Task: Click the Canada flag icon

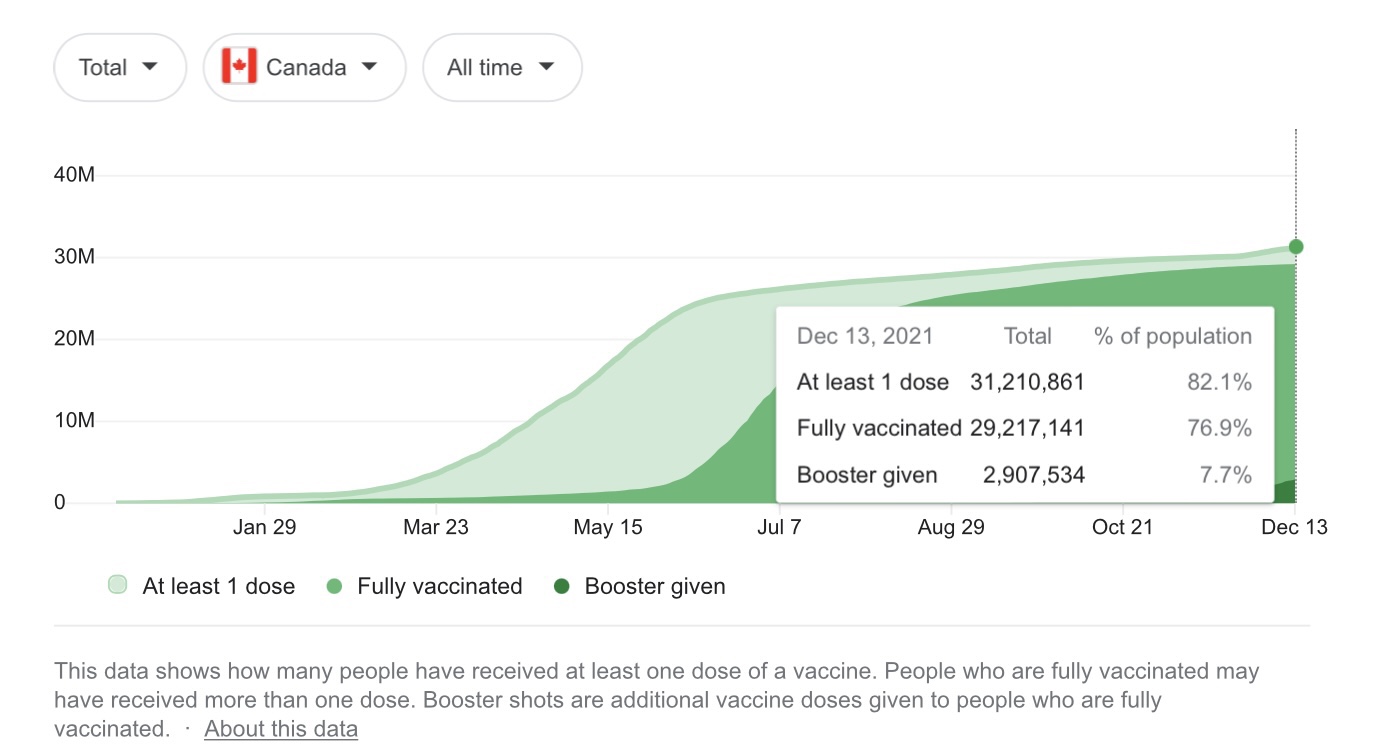Action: click(239, 67)
